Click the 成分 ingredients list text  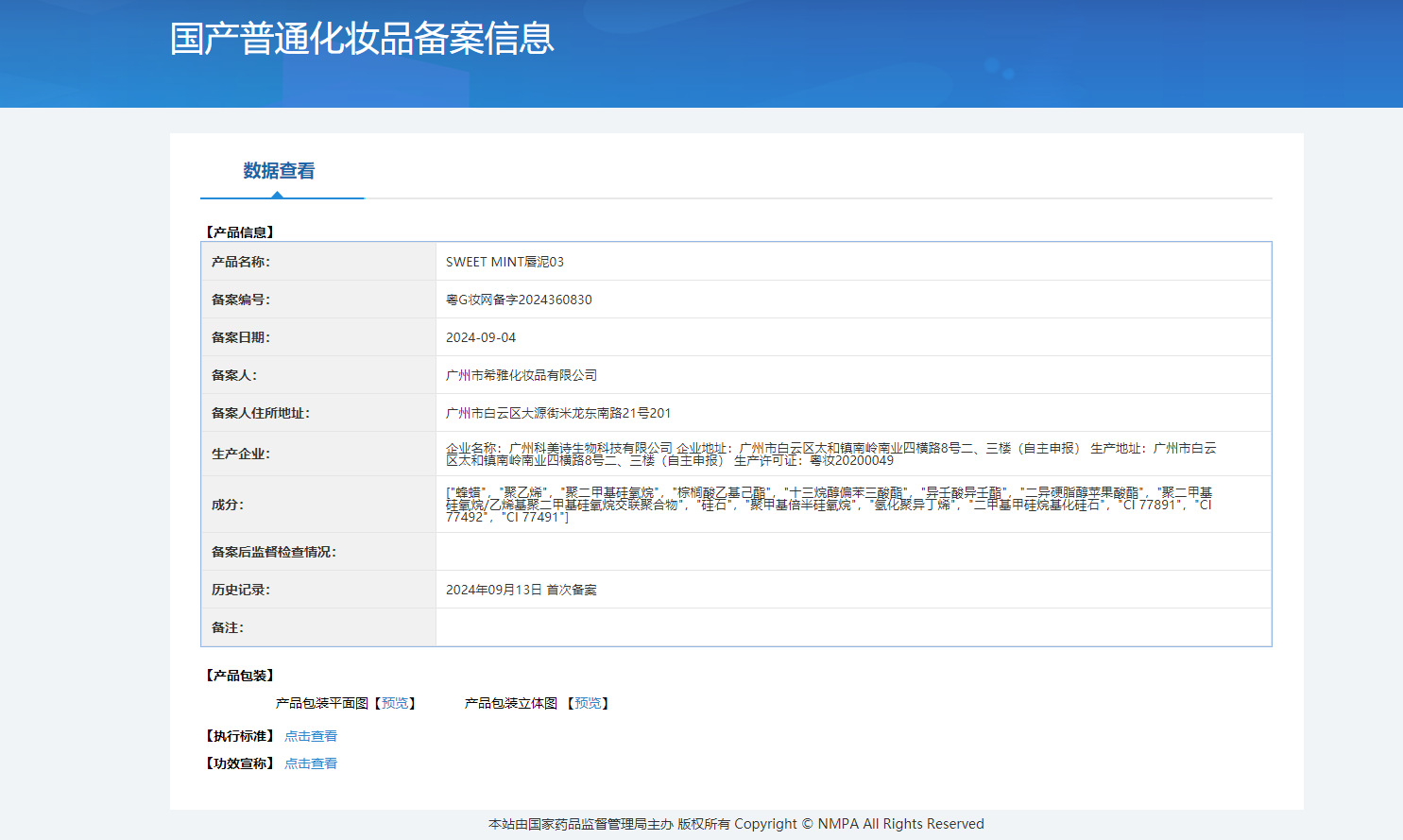point(829,505)
